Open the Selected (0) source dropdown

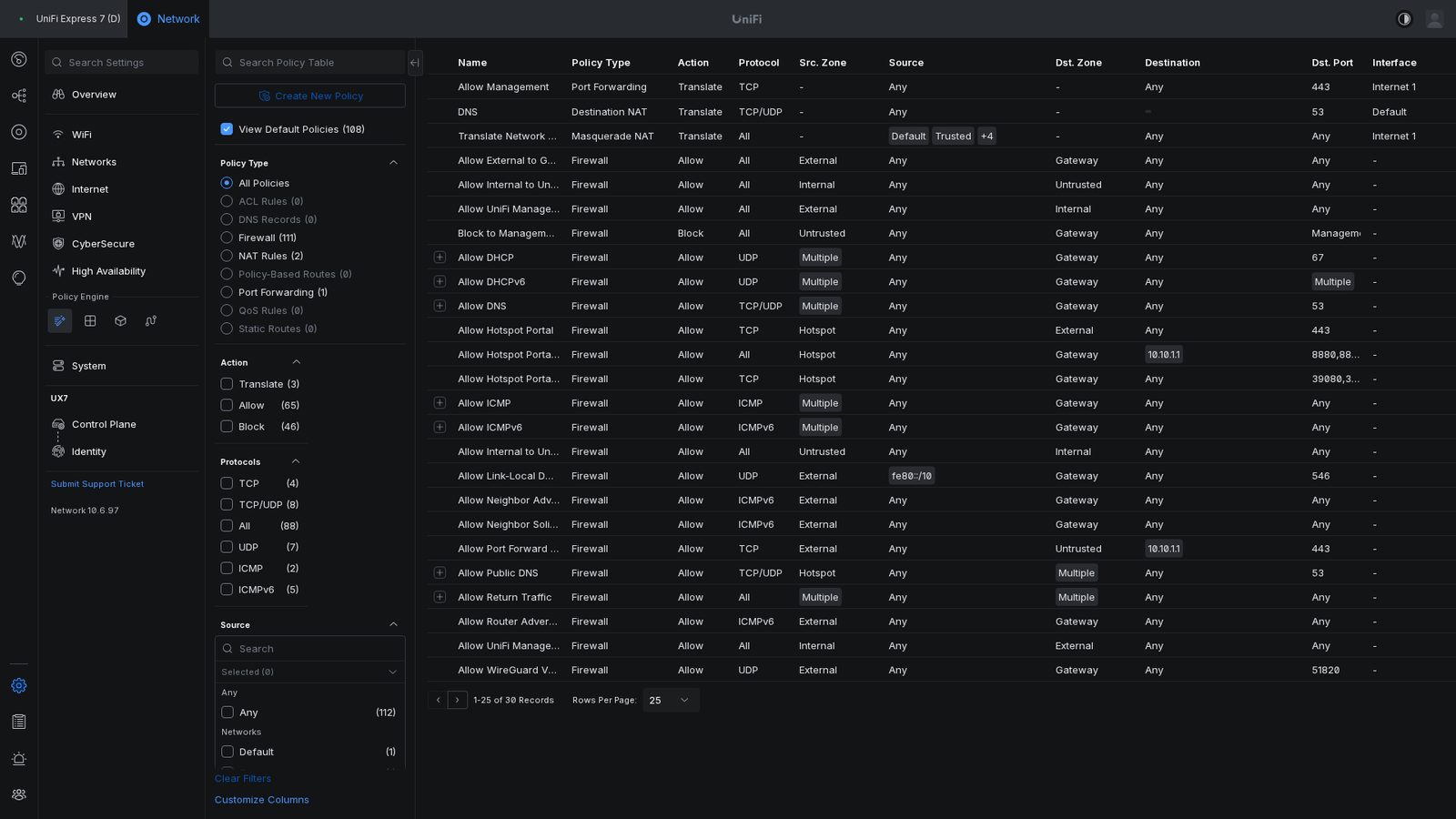(309, 672)
